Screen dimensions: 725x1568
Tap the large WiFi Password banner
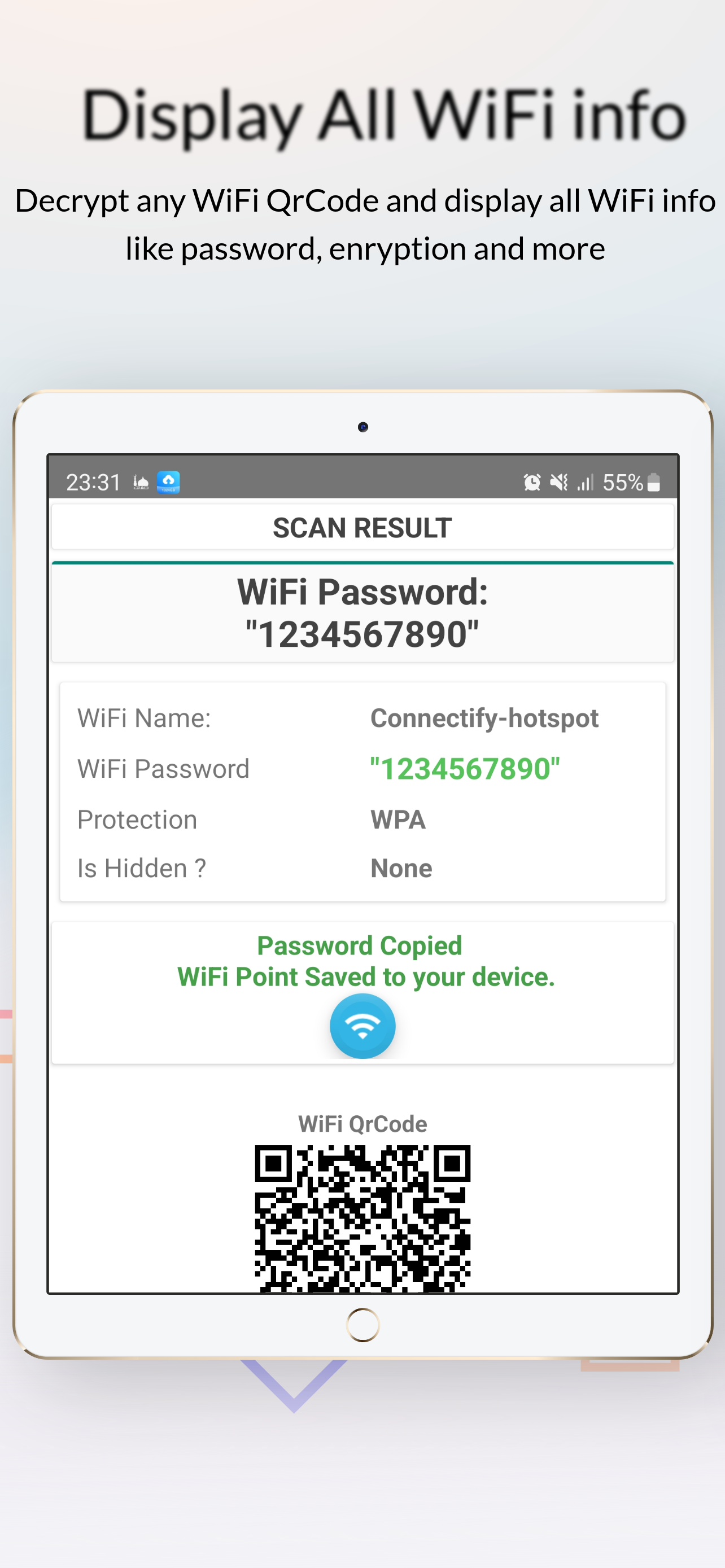coord(362,612)
